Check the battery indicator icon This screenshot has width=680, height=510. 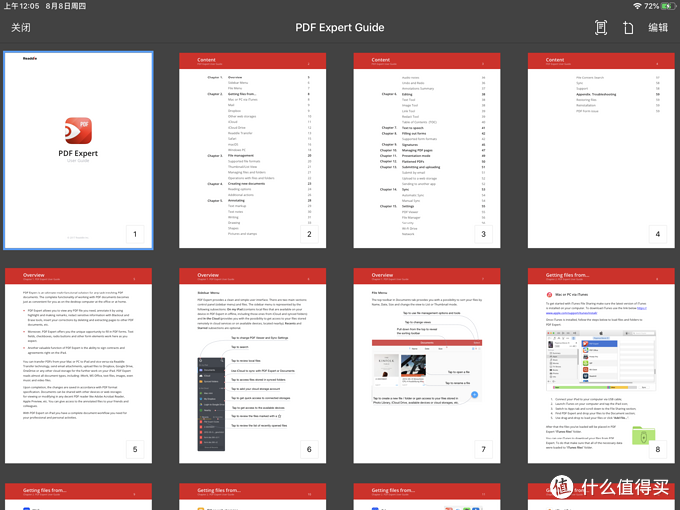[x=668, y=6]
